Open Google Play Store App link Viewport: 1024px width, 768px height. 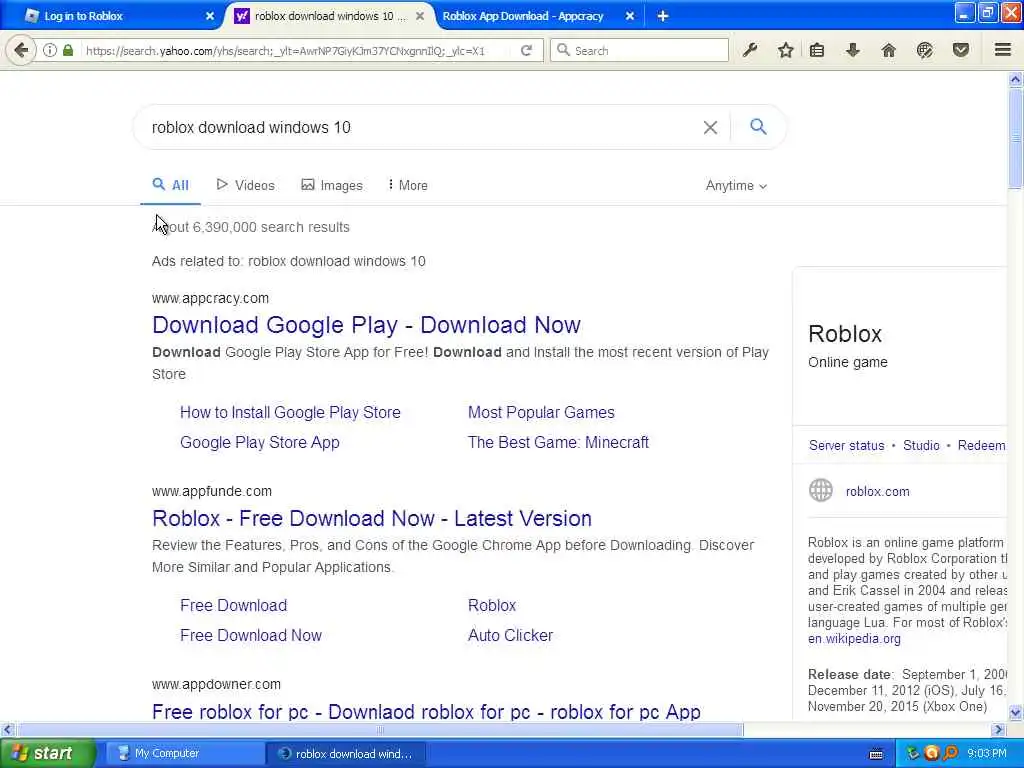point(260,442)
